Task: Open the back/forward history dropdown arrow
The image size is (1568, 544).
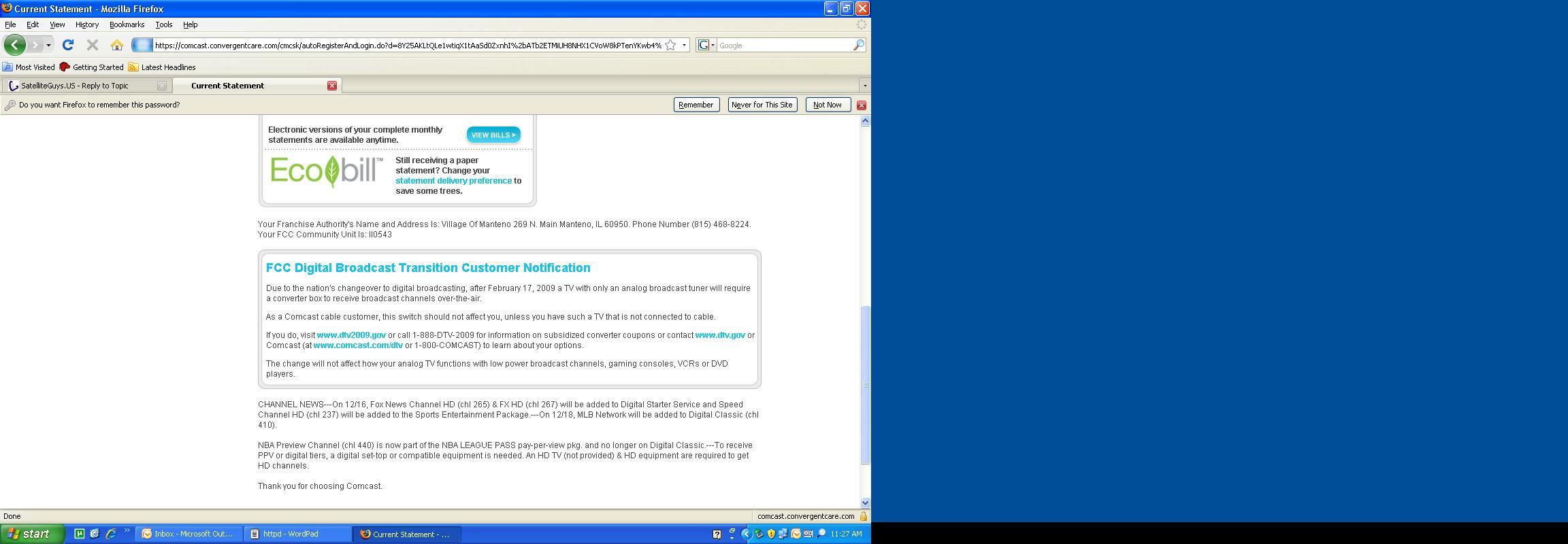Action: tap(48, 46)
